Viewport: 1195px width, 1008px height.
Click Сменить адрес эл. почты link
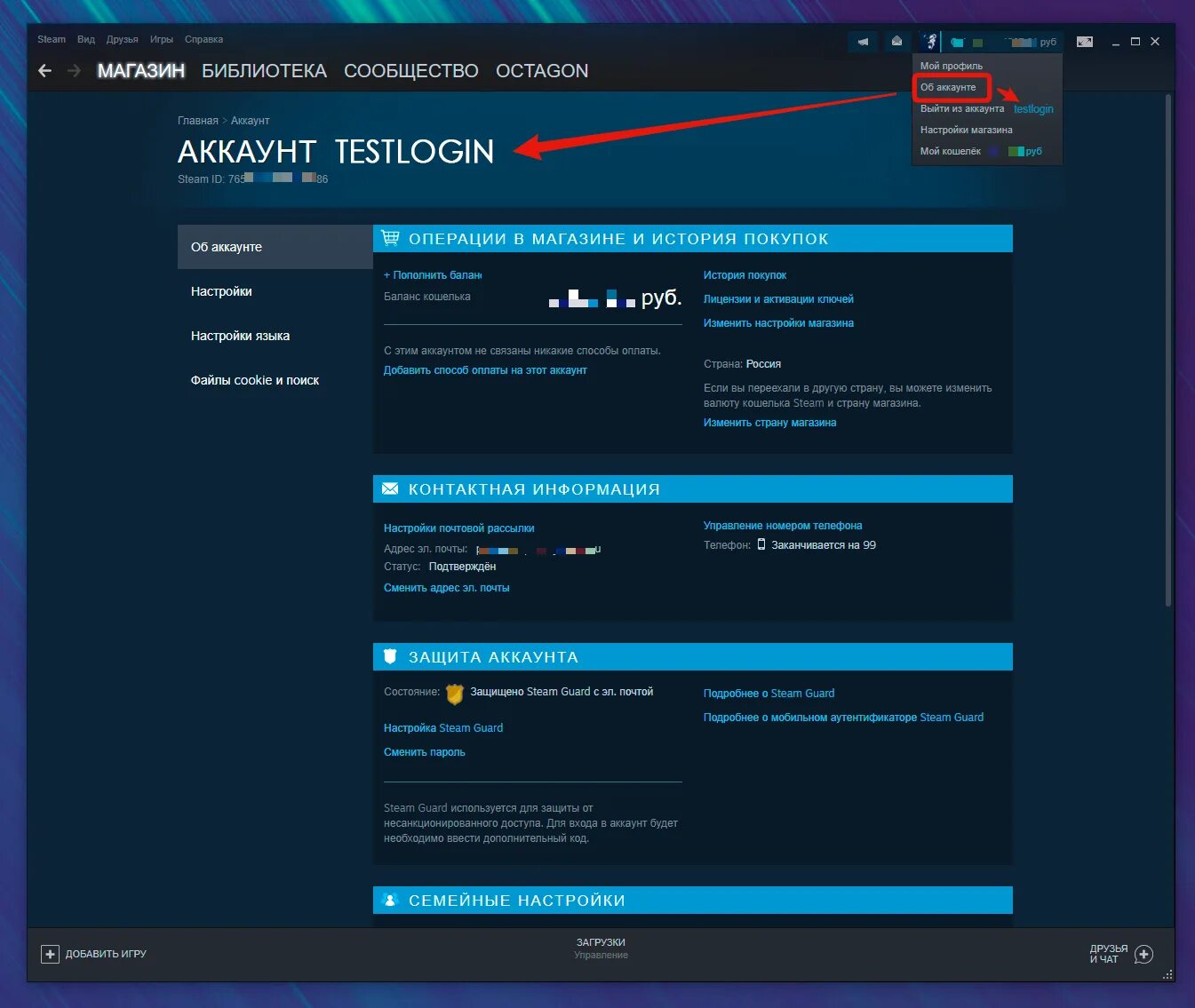coord(446,588)
